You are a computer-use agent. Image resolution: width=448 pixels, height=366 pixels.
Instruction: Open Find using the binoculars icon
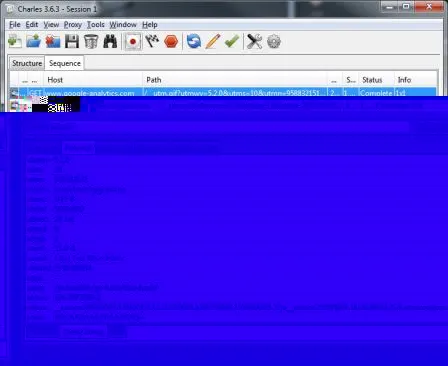(x=110, y=41)
